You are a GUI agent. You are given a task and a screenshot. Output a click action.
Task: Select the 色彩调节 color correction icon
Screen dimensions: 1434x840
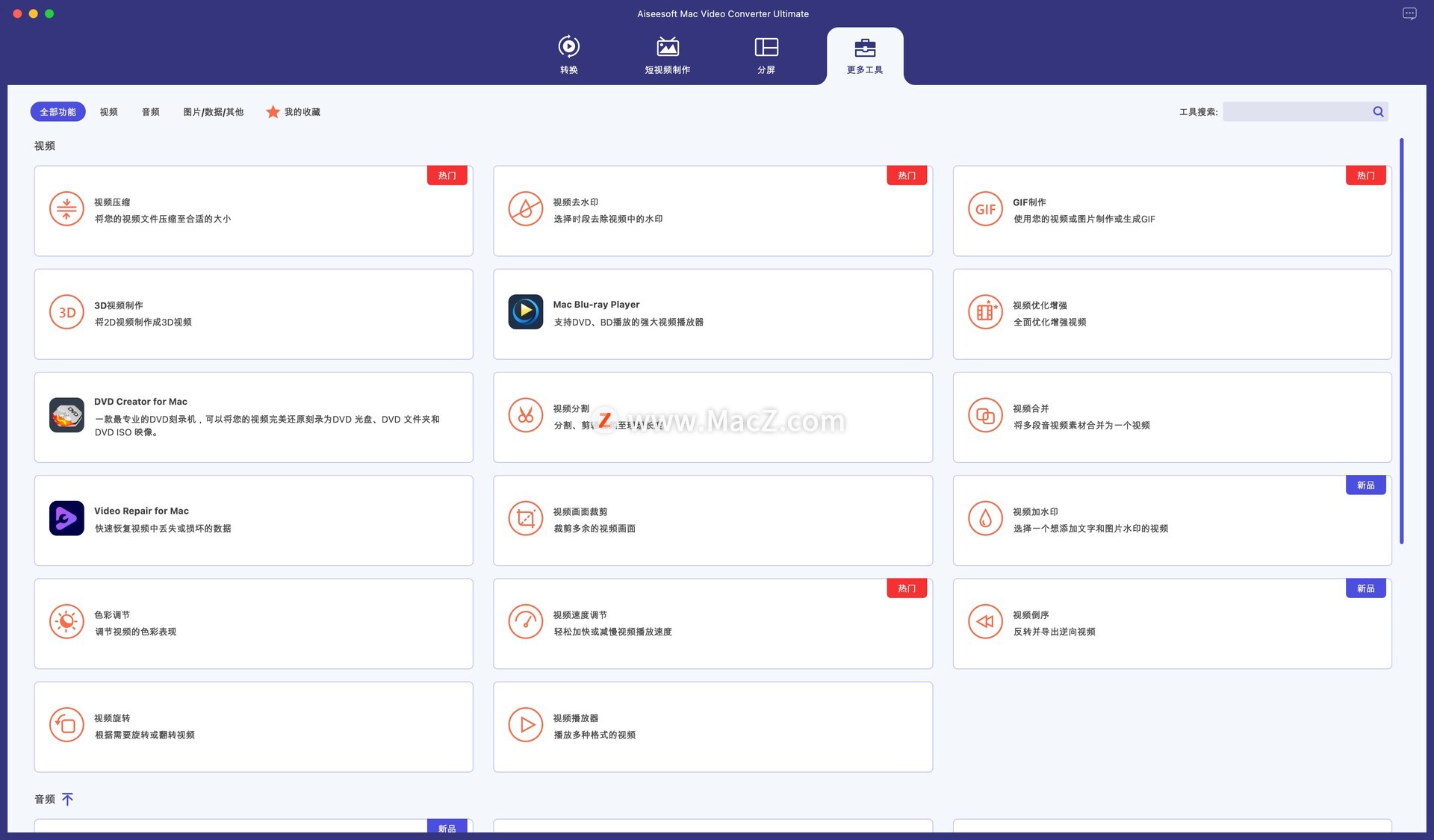66,621
